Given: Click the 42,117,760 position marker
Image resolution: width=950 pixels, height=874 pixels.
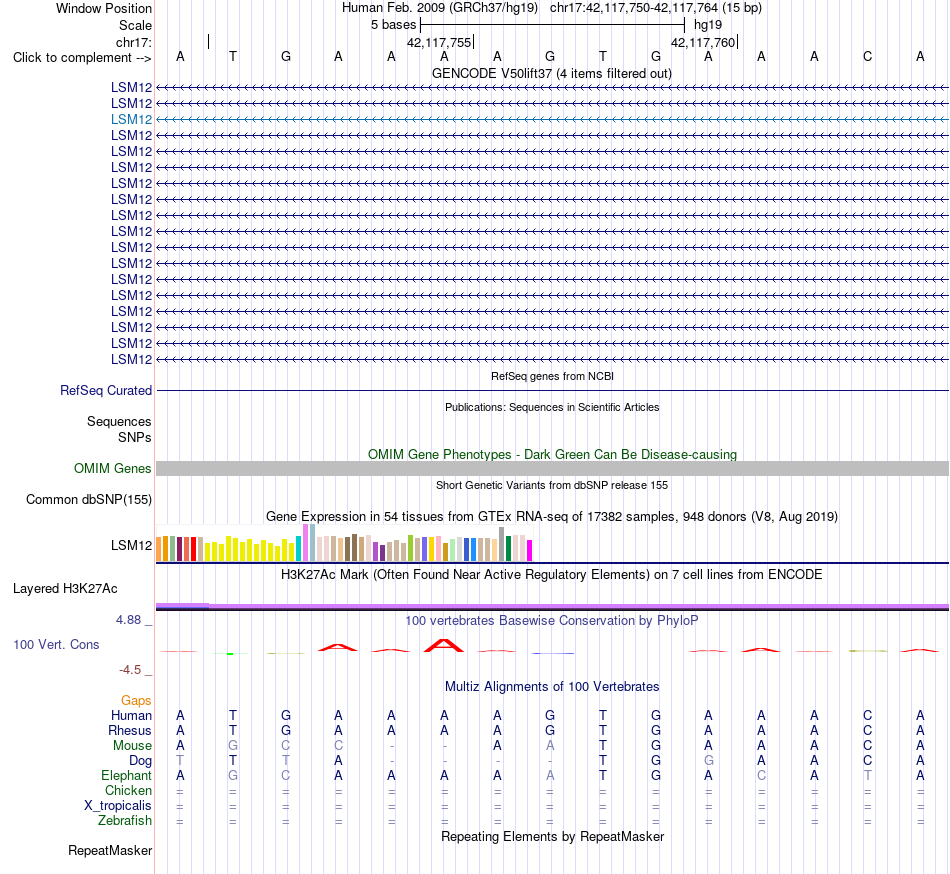Looking at the screenshot, I should tap(704, 42).
